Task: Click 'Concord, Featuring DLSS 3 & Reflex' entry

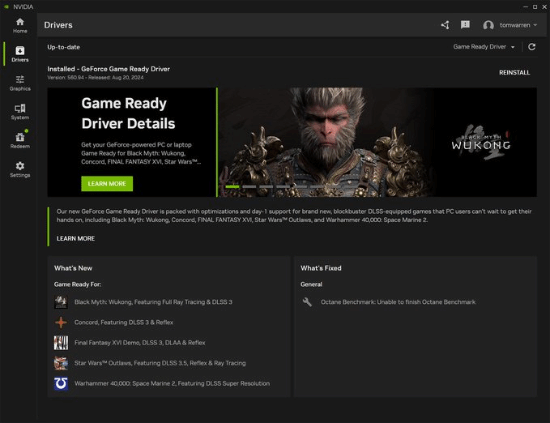Action: (124, 322)
